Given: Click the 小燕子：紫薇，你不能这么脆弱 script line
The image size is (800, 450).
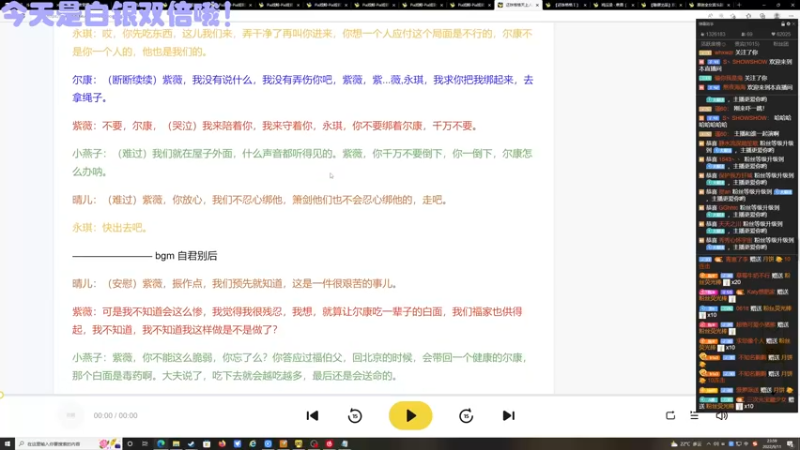Looking at the screenshot, I should [x=300, y=366].
